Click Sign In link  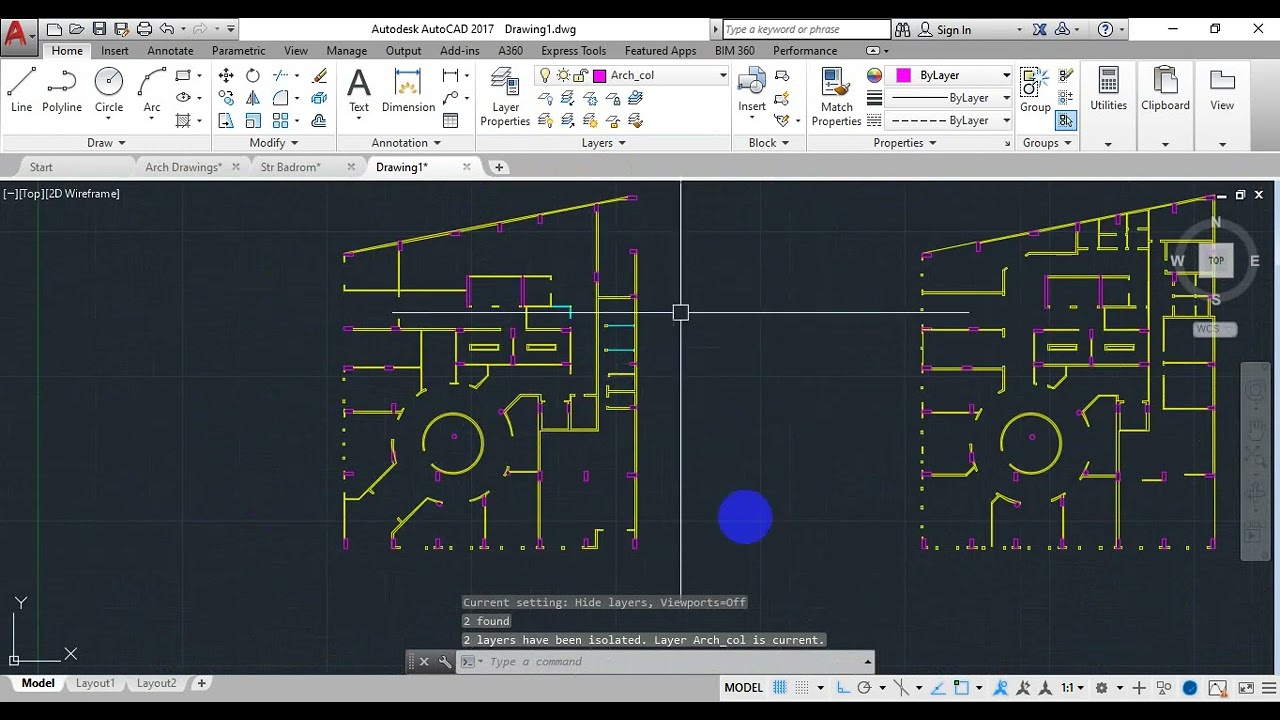point(953,30)
